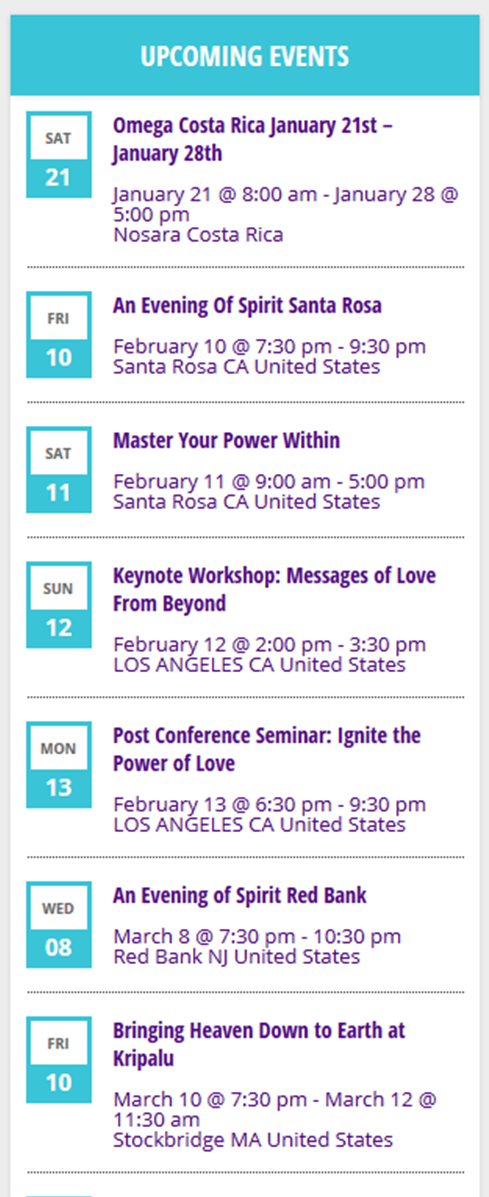Screen dimensions: 489x1197
Task: Click Red Bank NJ United States location
Action: [x=236, y=957]
